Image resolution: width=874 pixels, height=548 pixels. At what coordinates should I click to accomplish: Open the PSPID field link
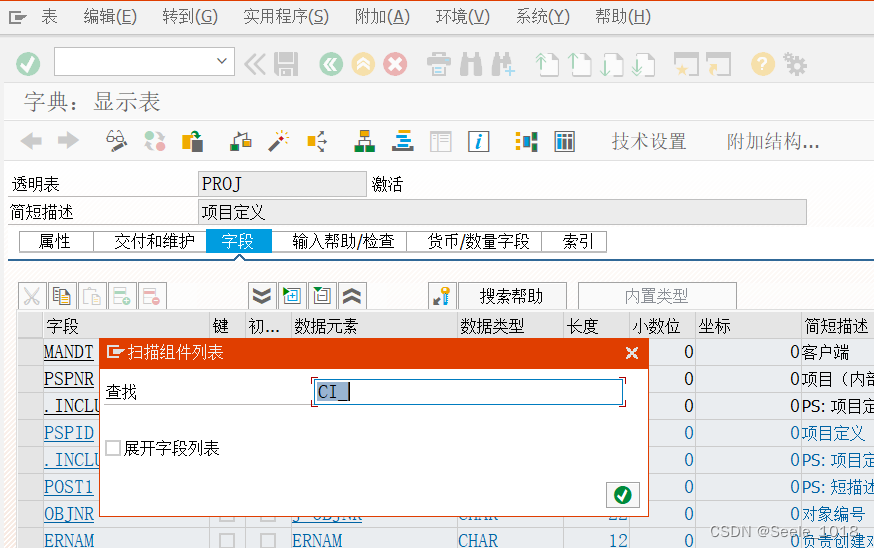coord(69,433)
